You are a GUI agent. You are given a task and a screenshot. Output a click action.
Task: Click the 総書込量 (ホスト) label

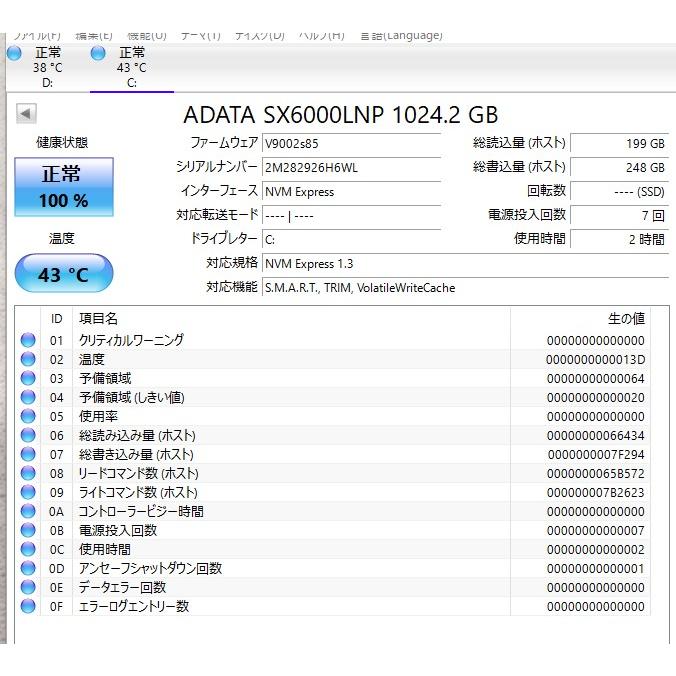519,167
